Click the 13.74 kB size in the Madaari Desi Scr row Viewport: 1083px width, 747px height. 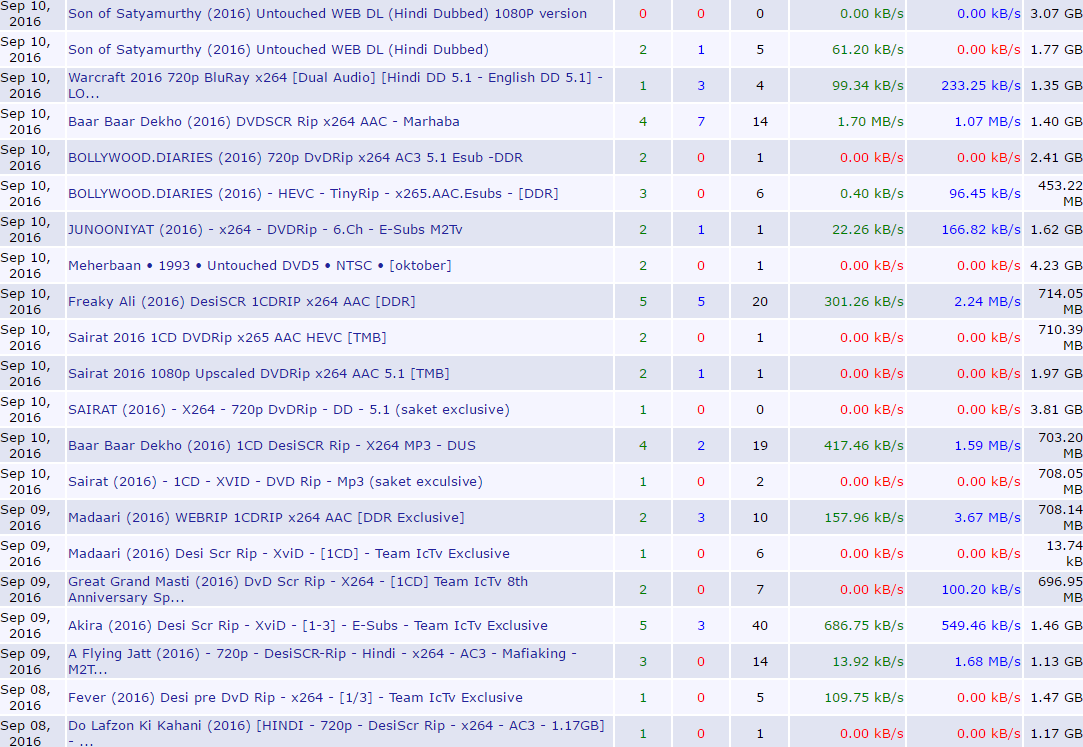(x=1064, y=553)
